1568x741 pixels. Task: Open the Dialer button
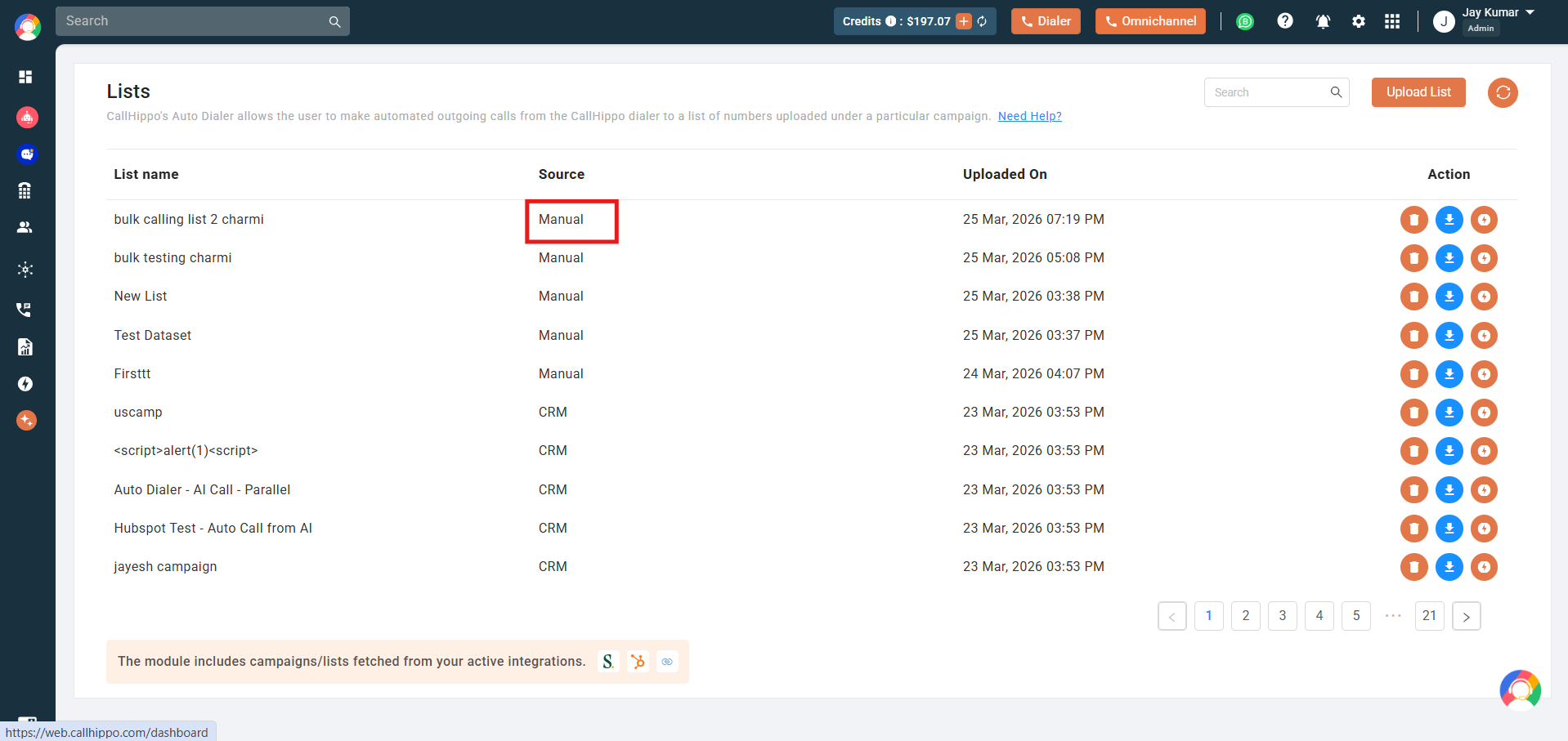pos(1046,21)
